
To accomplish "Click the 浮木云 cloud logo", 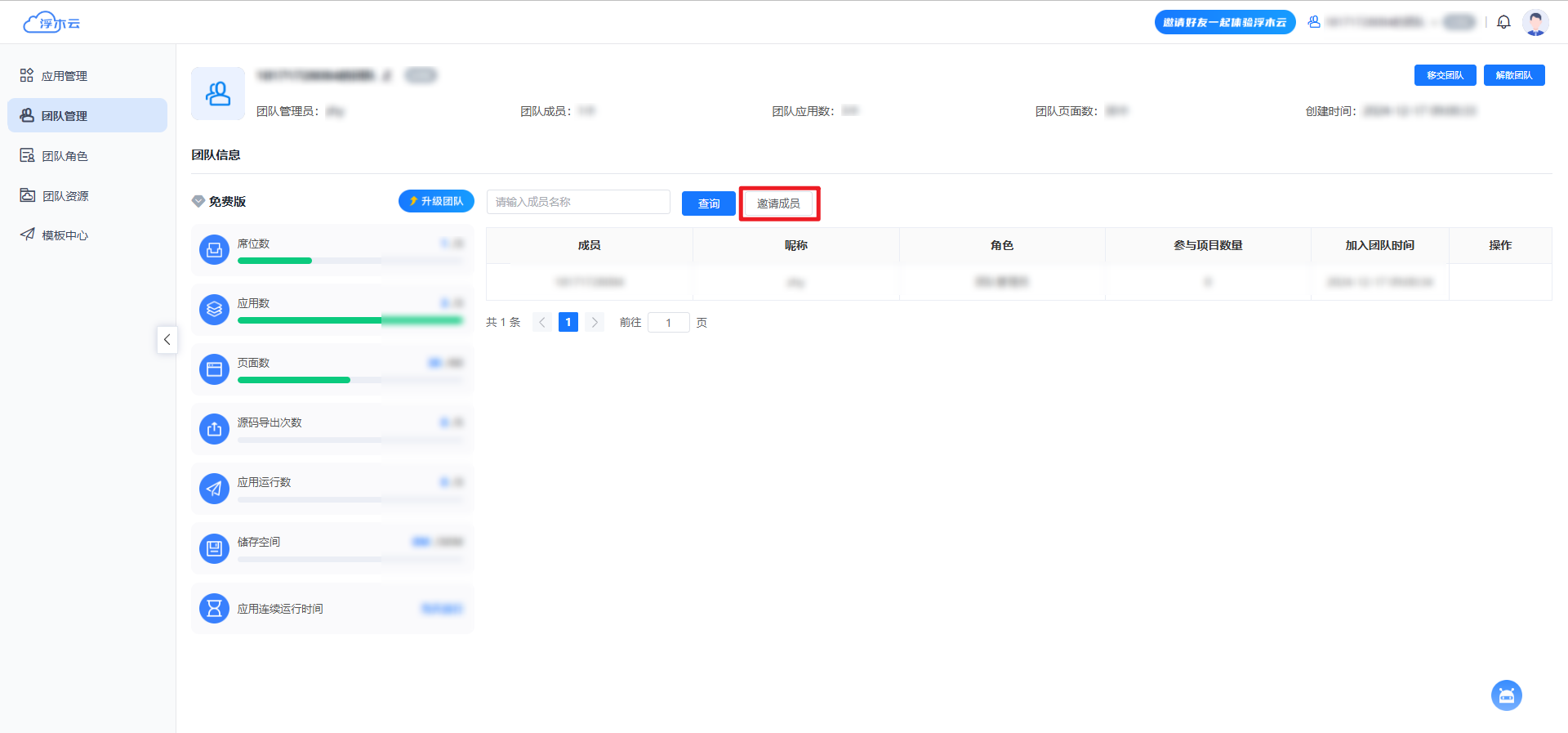I will (x=51, y=23).
